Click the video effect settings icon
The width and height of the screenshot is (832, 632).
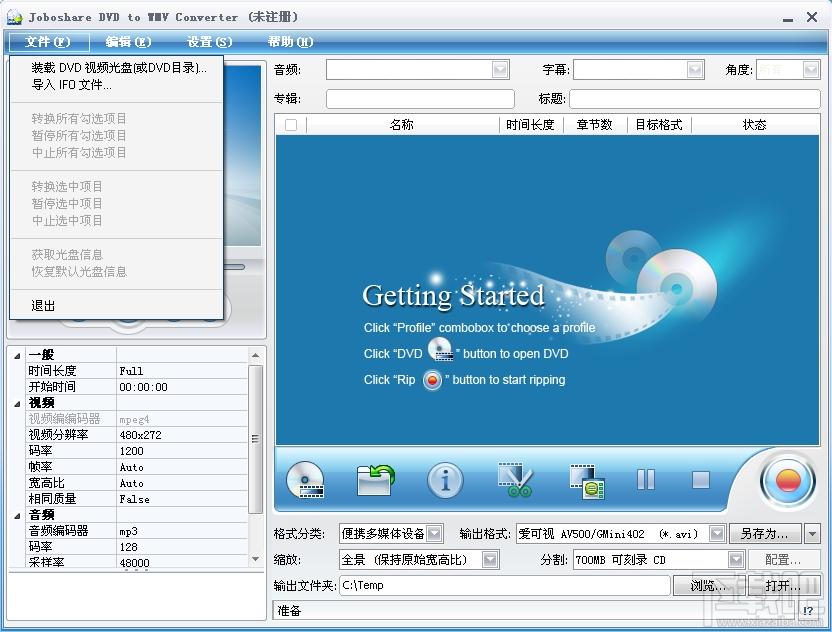tap(587, 481)
